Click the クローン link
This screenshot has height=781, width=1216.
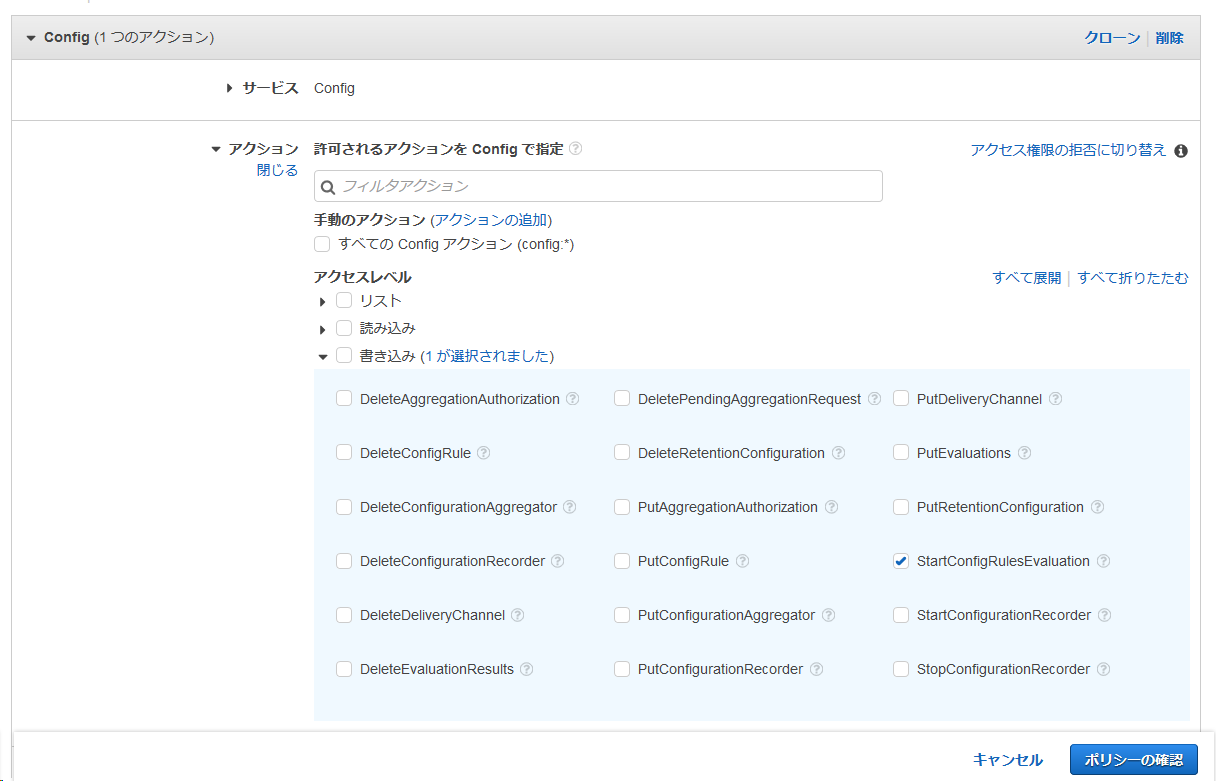click(1111, 38)
